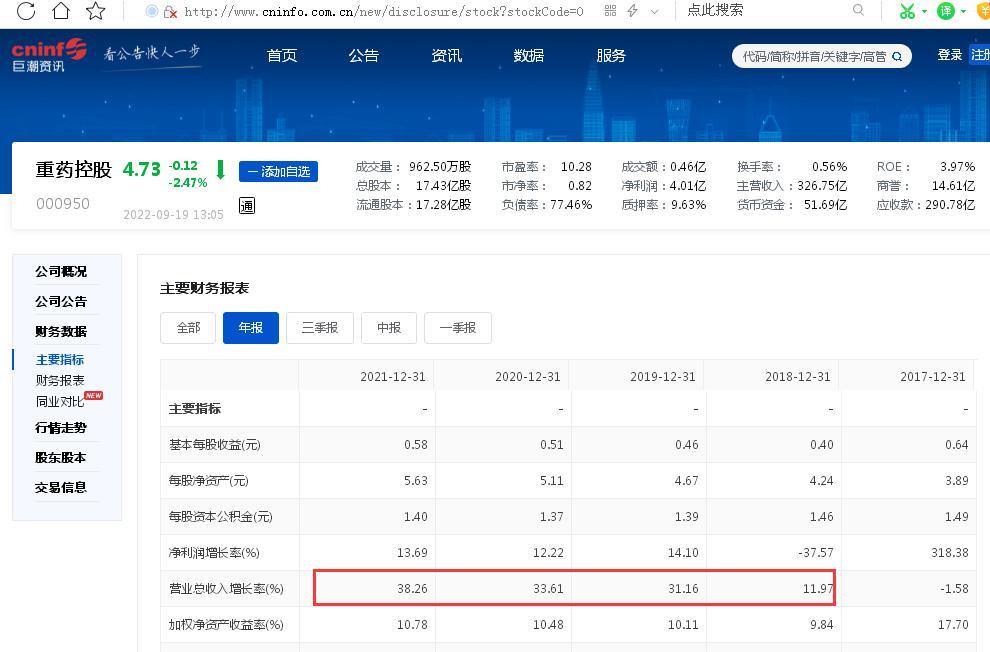The image size is (990, 652).
Task: Bookmark page with the star icon
Action: click(x=95, y=11)
